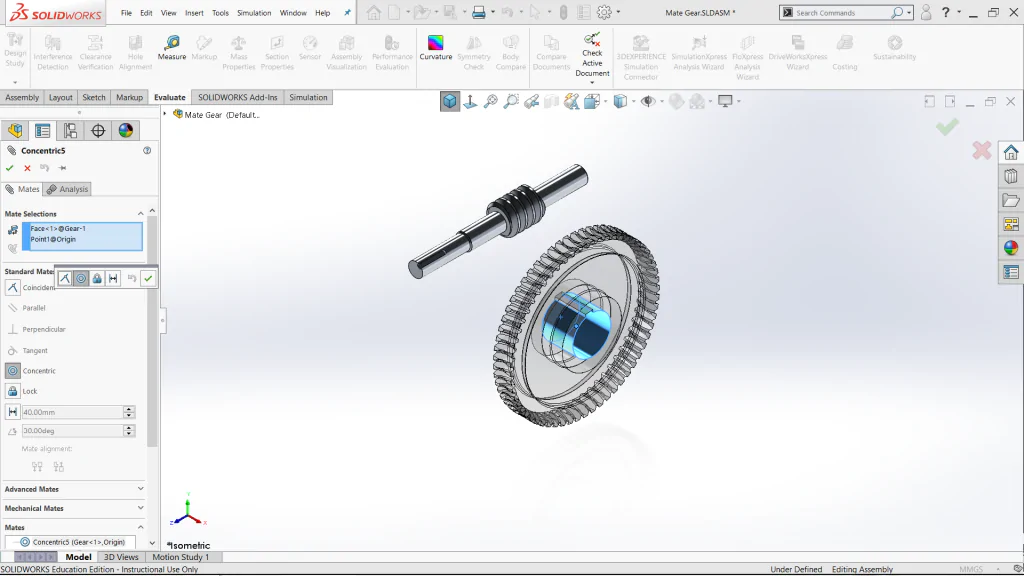The image size is (1024, 576).
Task: Click the Zoom to Fit view icon
Action: click(490, 101)
